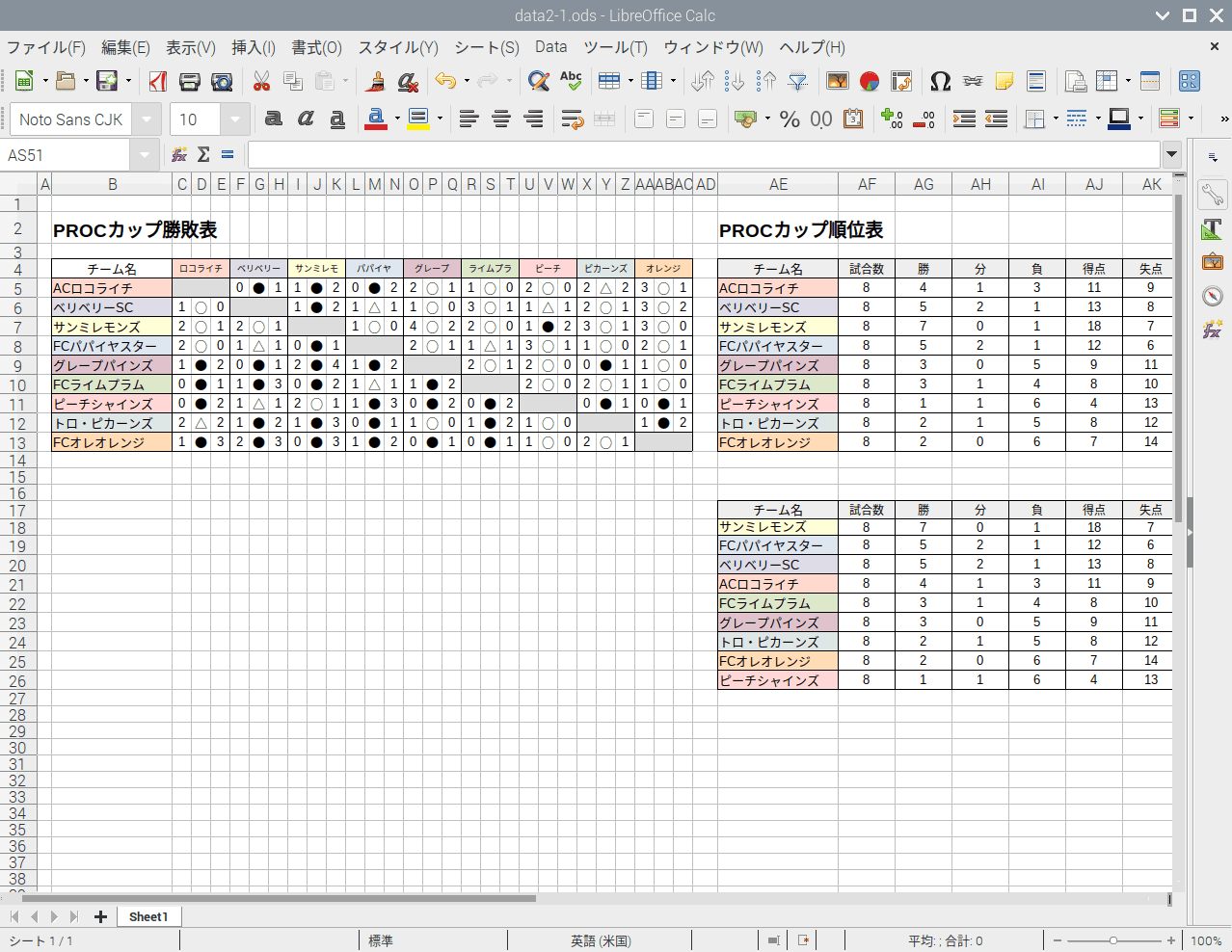Viewport: 1232px width, 952px height.
Task: Undo the last action
Action: 445,82
